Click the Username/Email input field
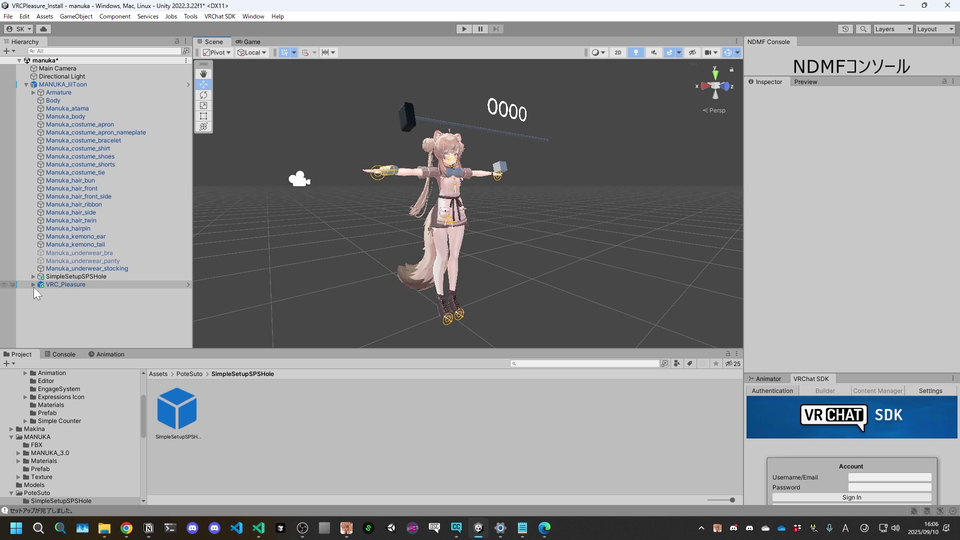Viewport: 960px width, 540px height. [890, 477]
